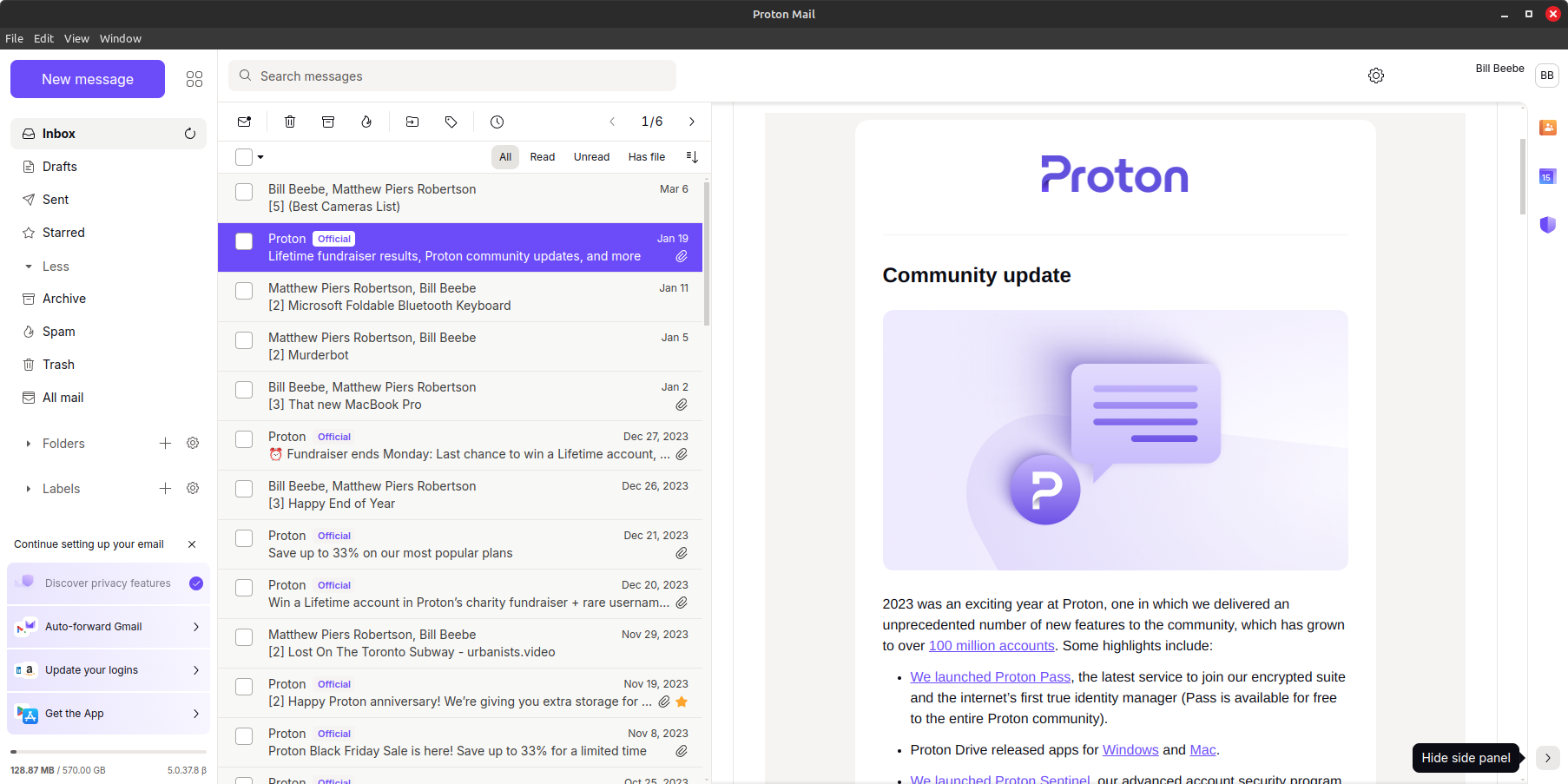This screenshot has width=1568, height=784.
Task: Add a new folder with plus
Action: [165, 444]
